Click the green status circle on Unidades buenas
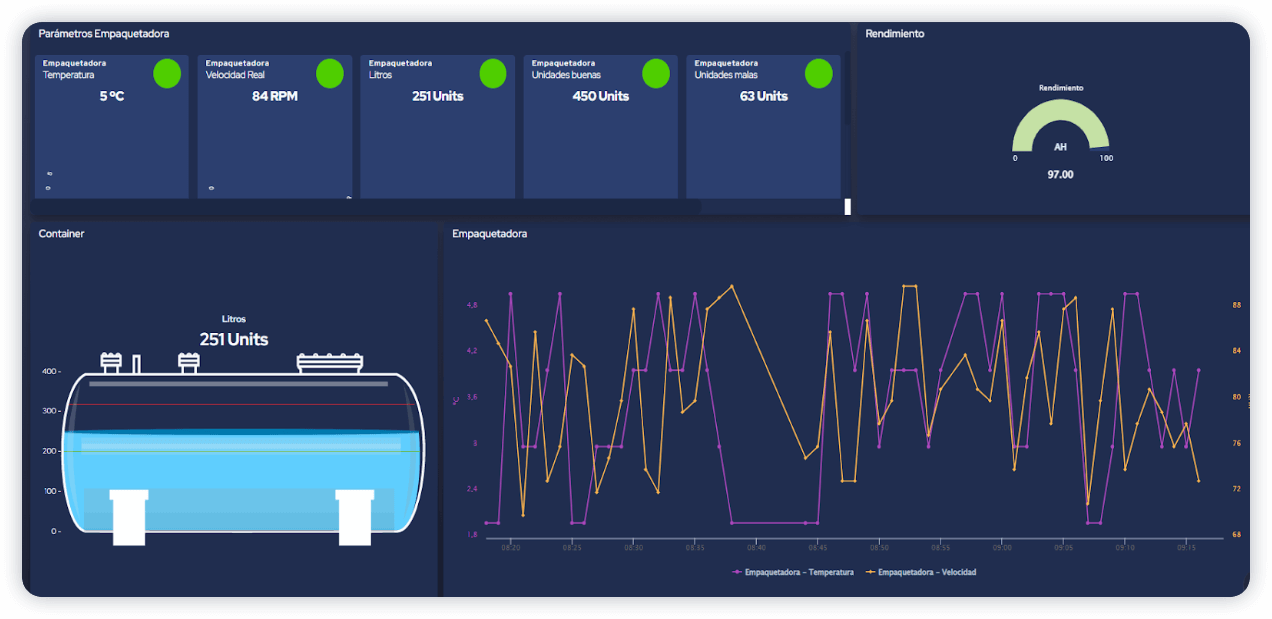1272x619 pixels. [656, 73]
